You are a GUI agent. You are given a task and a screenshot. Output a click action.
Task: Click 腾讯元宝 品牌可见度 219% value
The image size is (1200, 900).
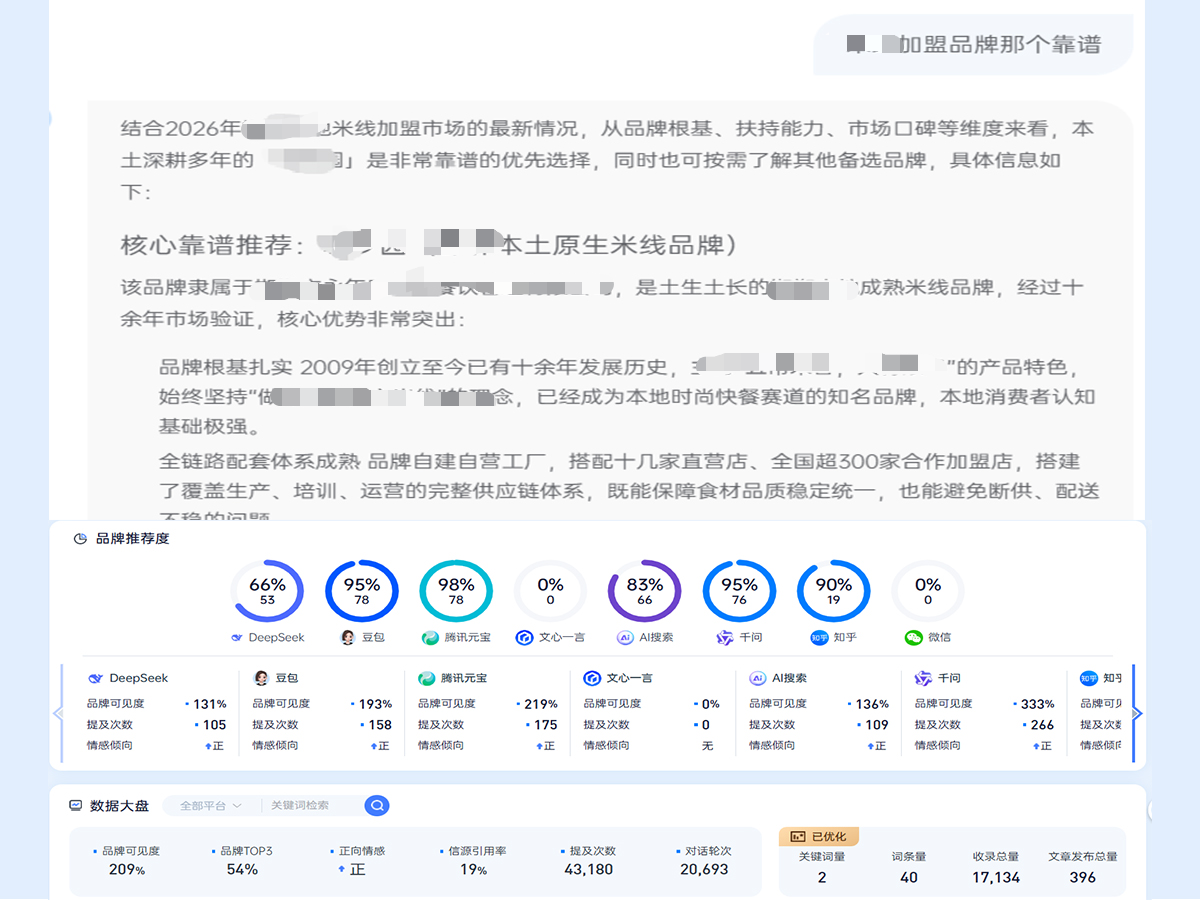(x=541, y=704)
